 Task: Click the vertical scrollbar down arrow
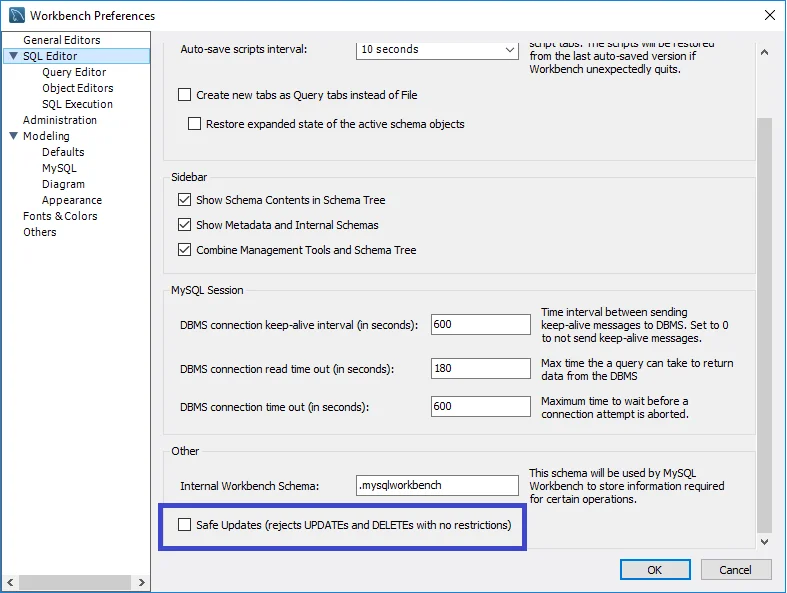click(765, 541)
